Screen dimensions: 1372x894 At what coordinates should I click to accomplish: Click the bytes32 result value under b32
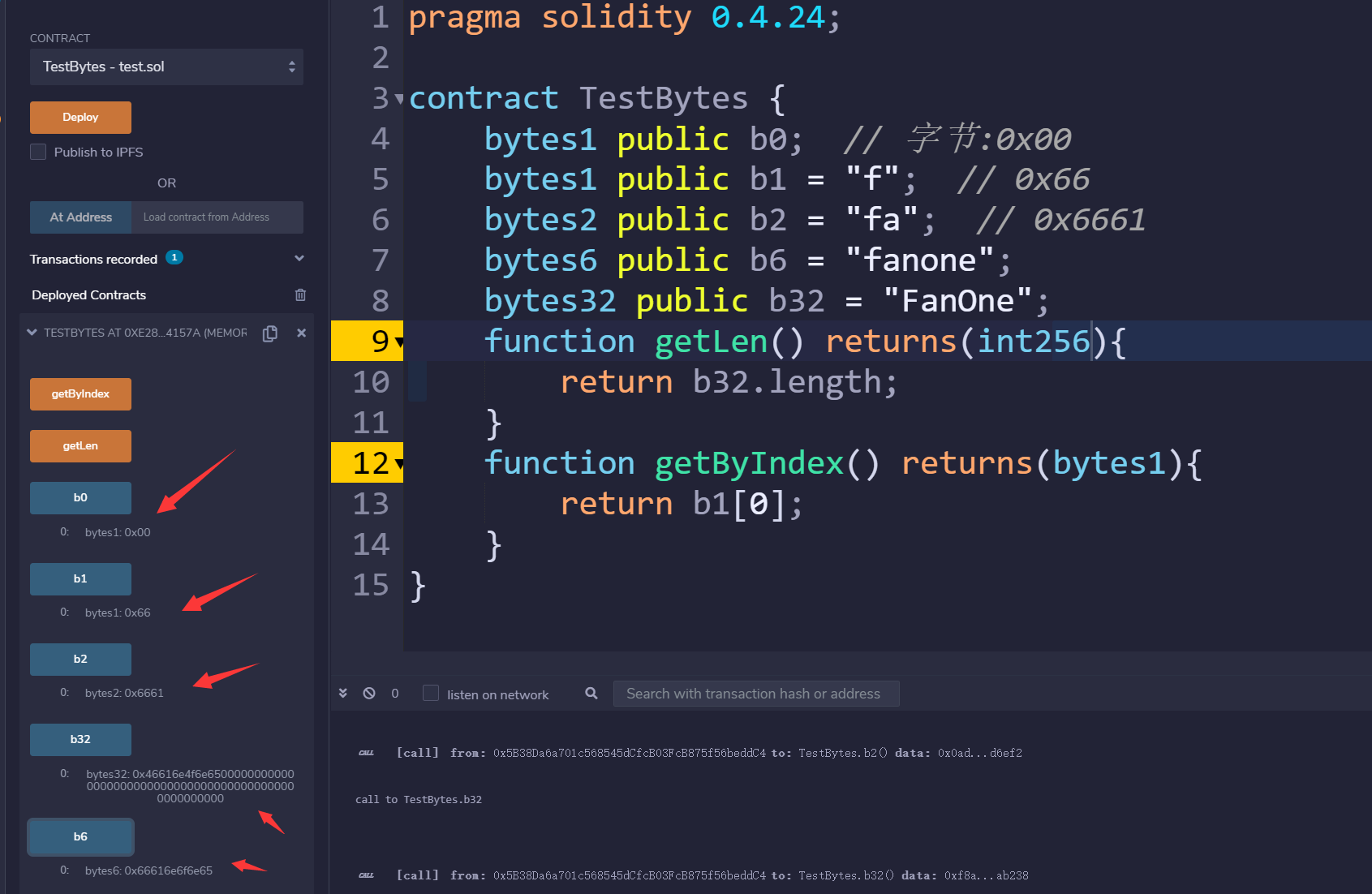point(190,786)
